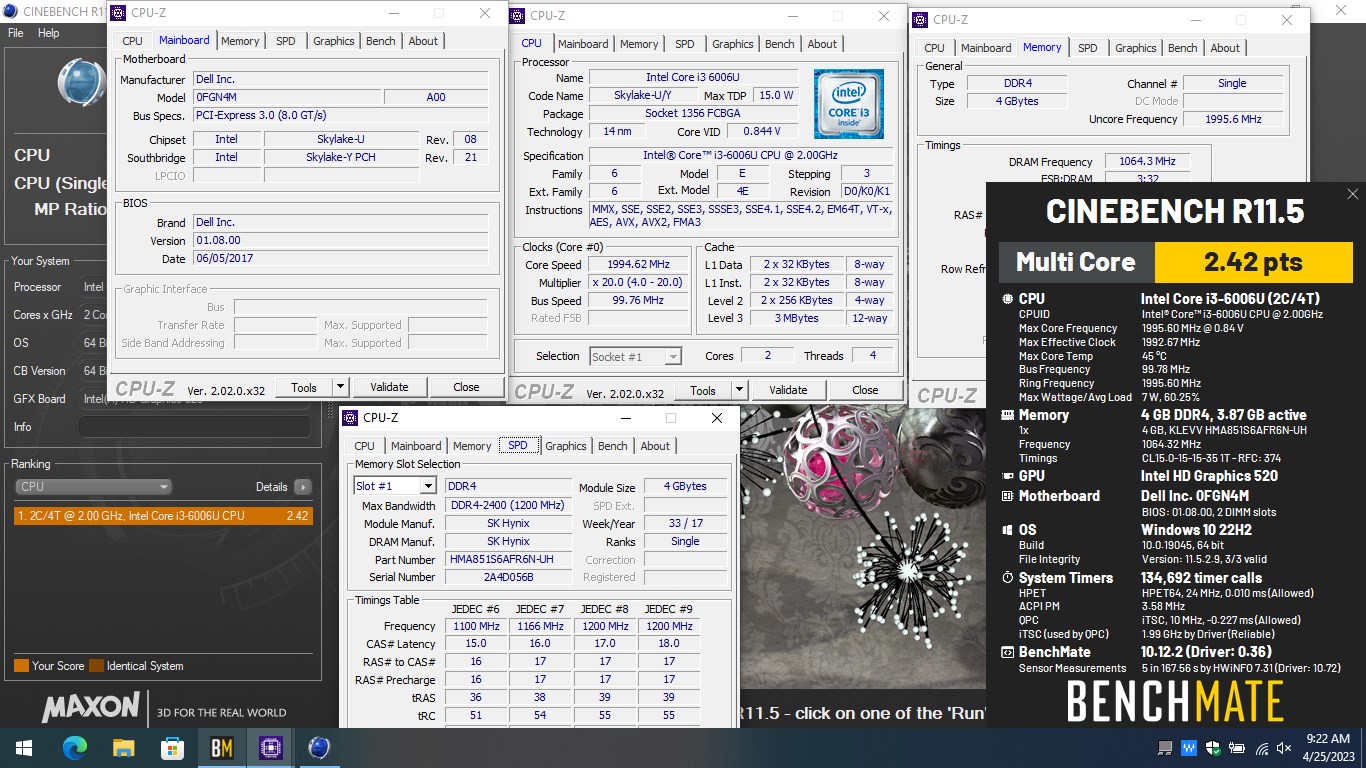The image size is (1366, 768).
Task: Click Part Number HMA851S6AFR6N-UH field
Action: pyautogui.click(x=510, y=559)
